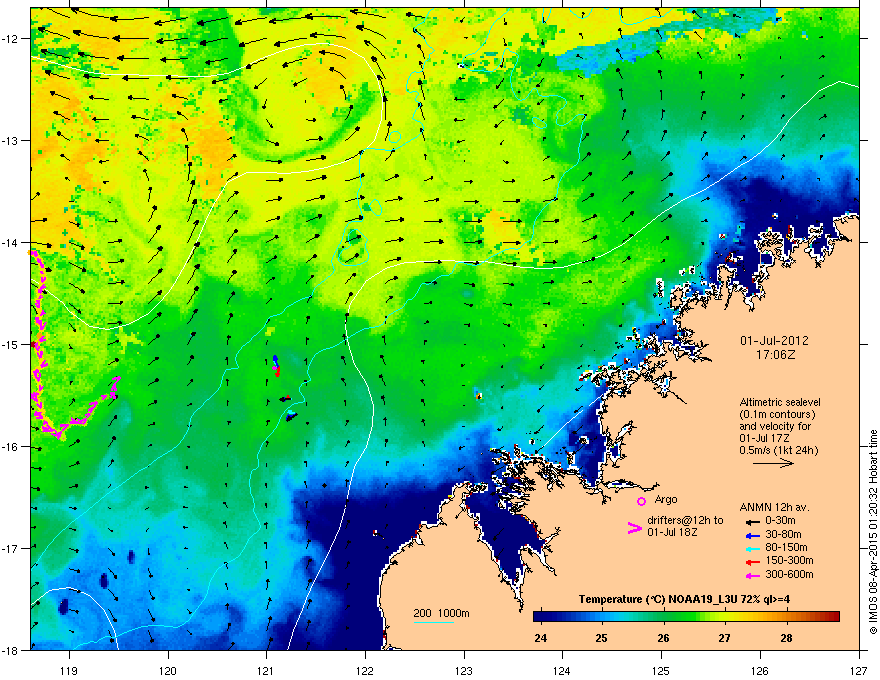
Task: Click the '300-600m' depth label
Action: tap(789, 574)
